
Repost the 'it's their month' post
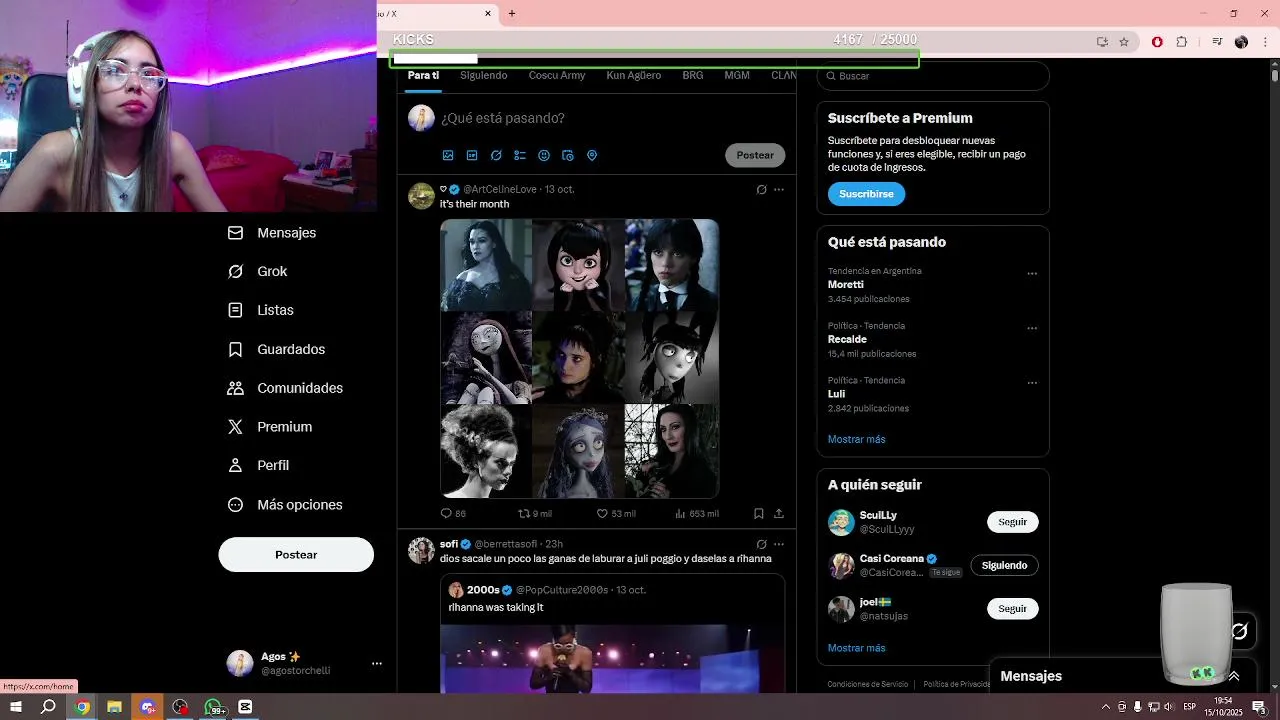pyautogui.click(x=534, y=514)
